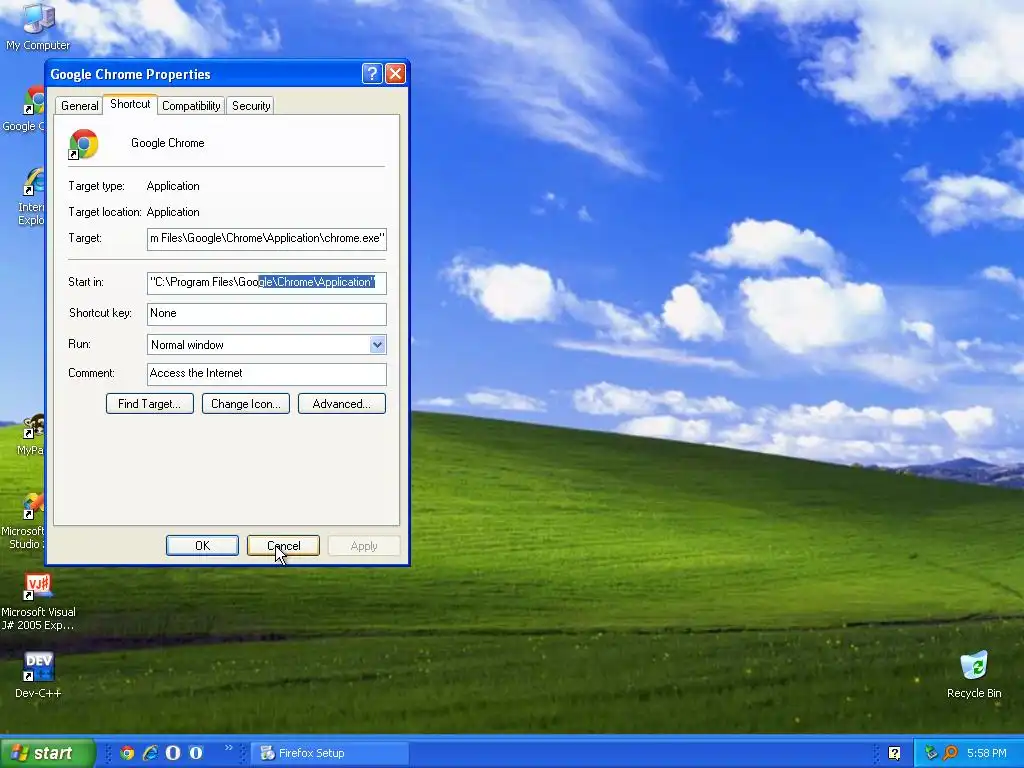Click the Start in input field
This screenshot has height=768, width=1024.
(266, 283)
